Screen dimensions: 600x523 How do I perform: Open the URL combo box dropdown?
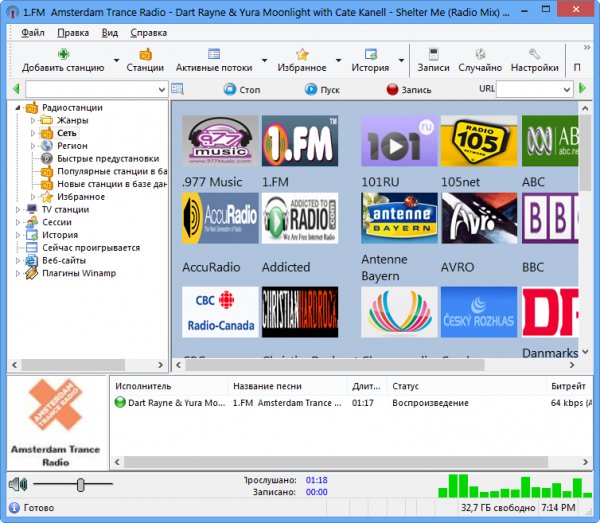pyautogui.click(x=567, y=90)
